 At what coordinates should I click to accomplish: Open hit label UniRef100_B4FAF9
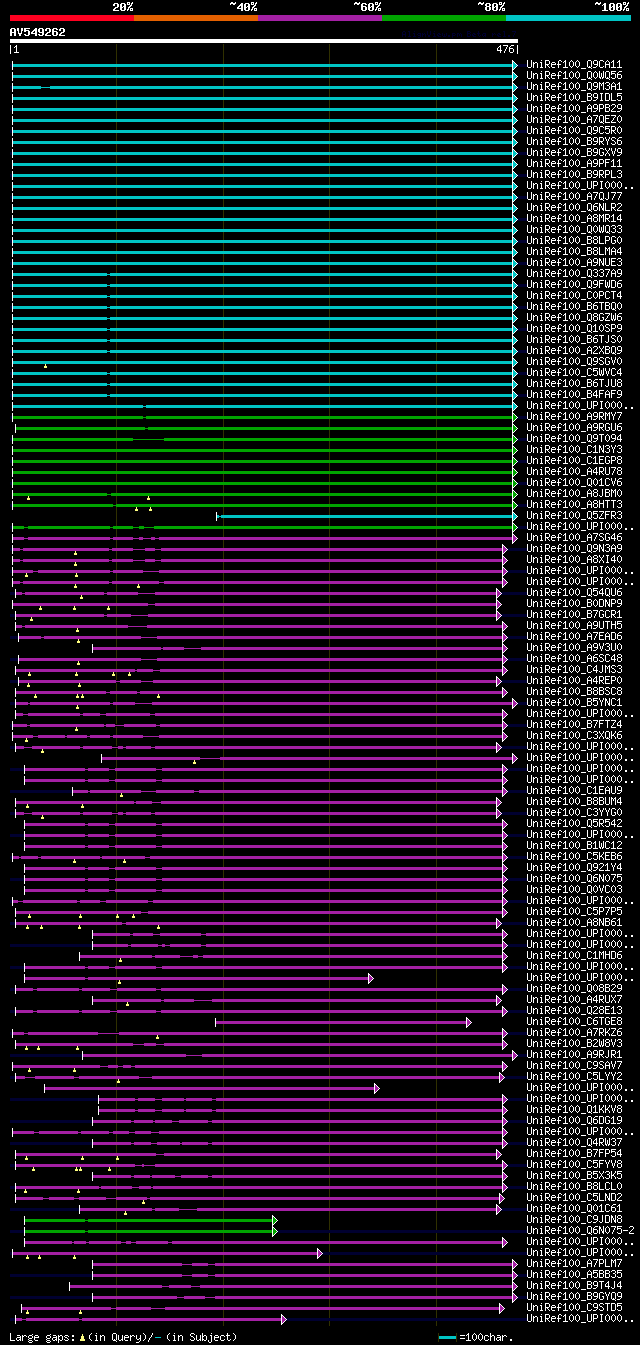pos(574,395)
